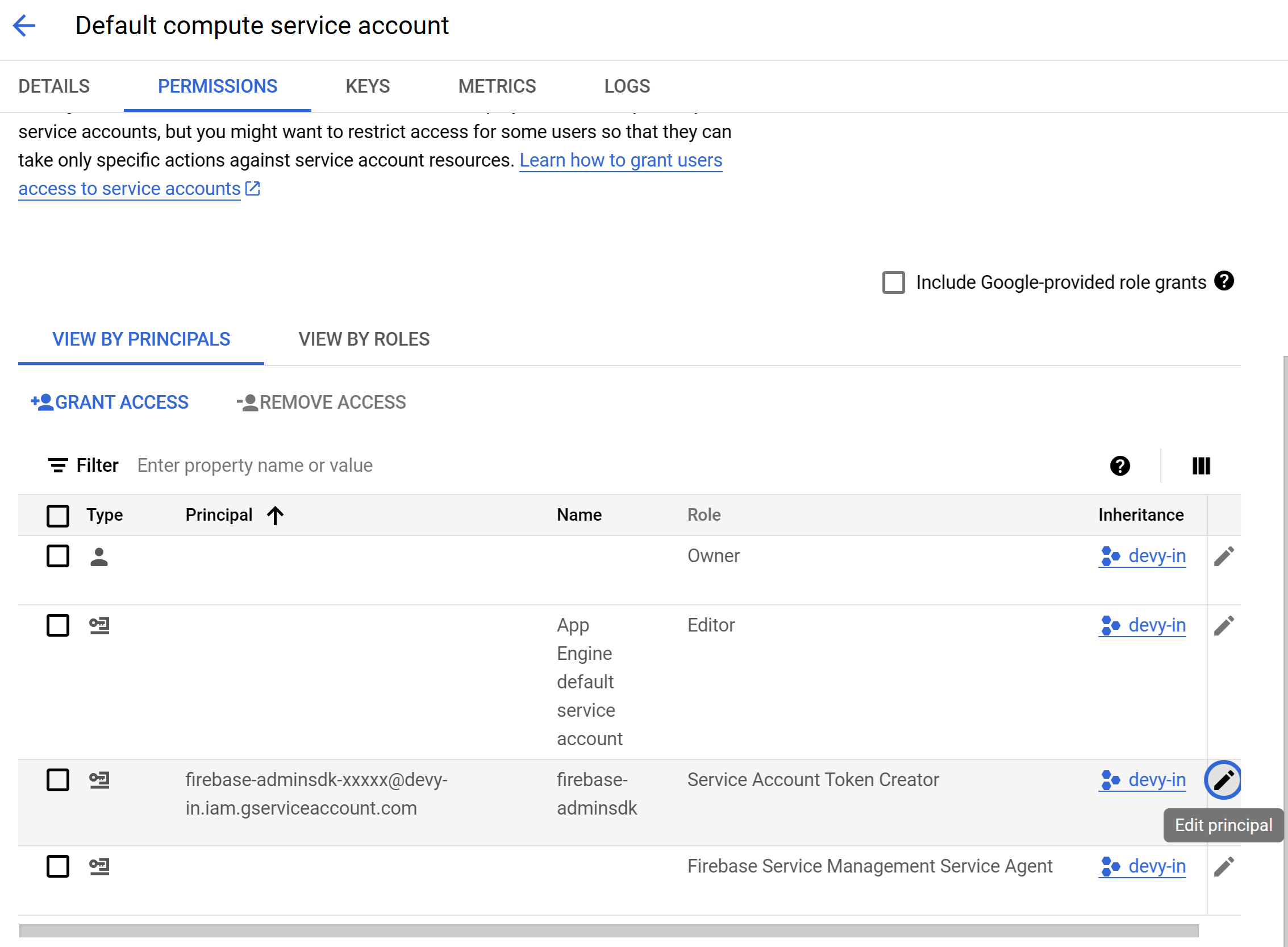Enable Include Google-provided role grants checkbox
Screen dimensions: 1288x947
pos(893,283)
